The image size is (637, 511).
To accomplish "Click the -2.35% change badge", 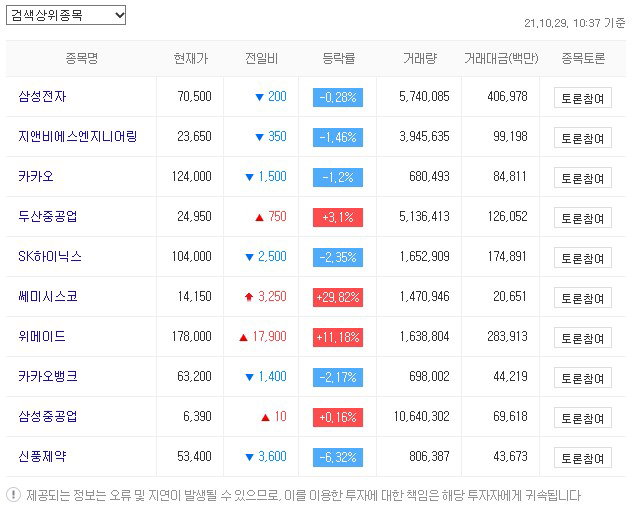I will pos(338,258).
